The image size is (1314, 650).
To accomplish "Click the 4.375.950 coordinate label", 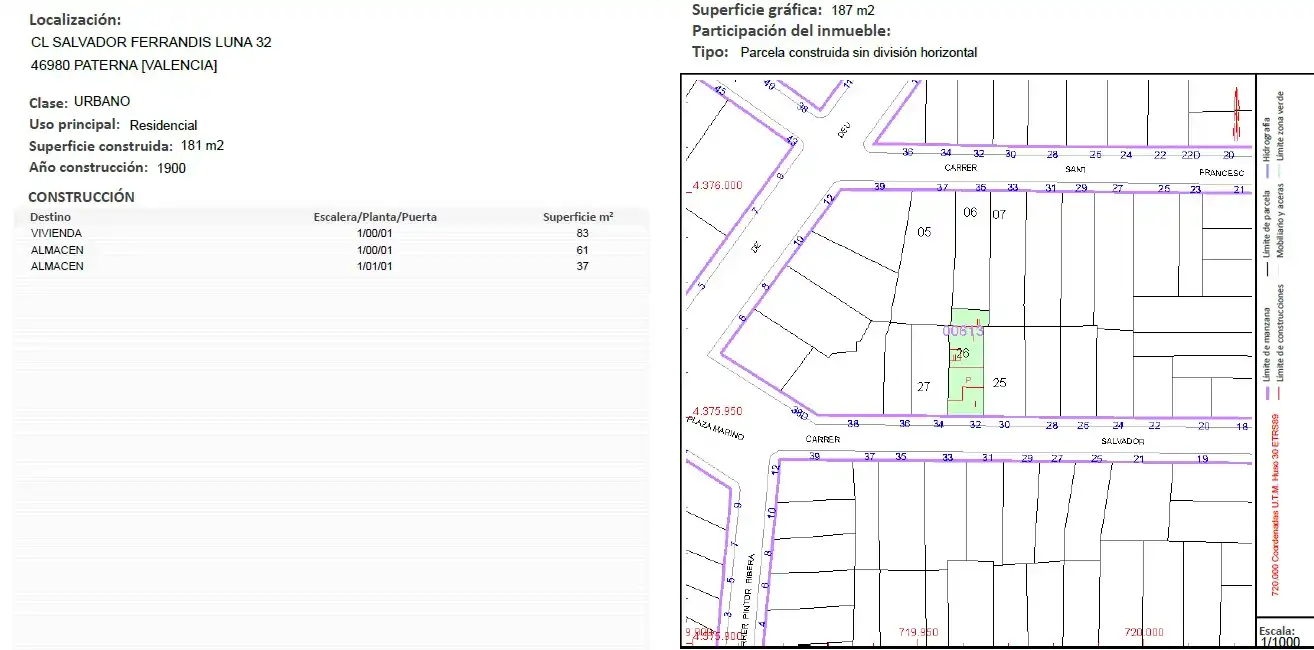I will tap(717, 411).
